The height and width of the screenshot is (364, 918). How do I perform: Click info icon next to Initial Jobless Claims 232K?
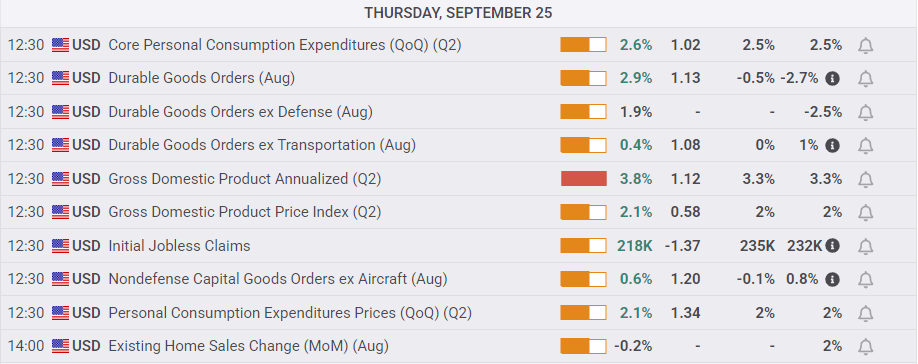(x=833, y=246)
